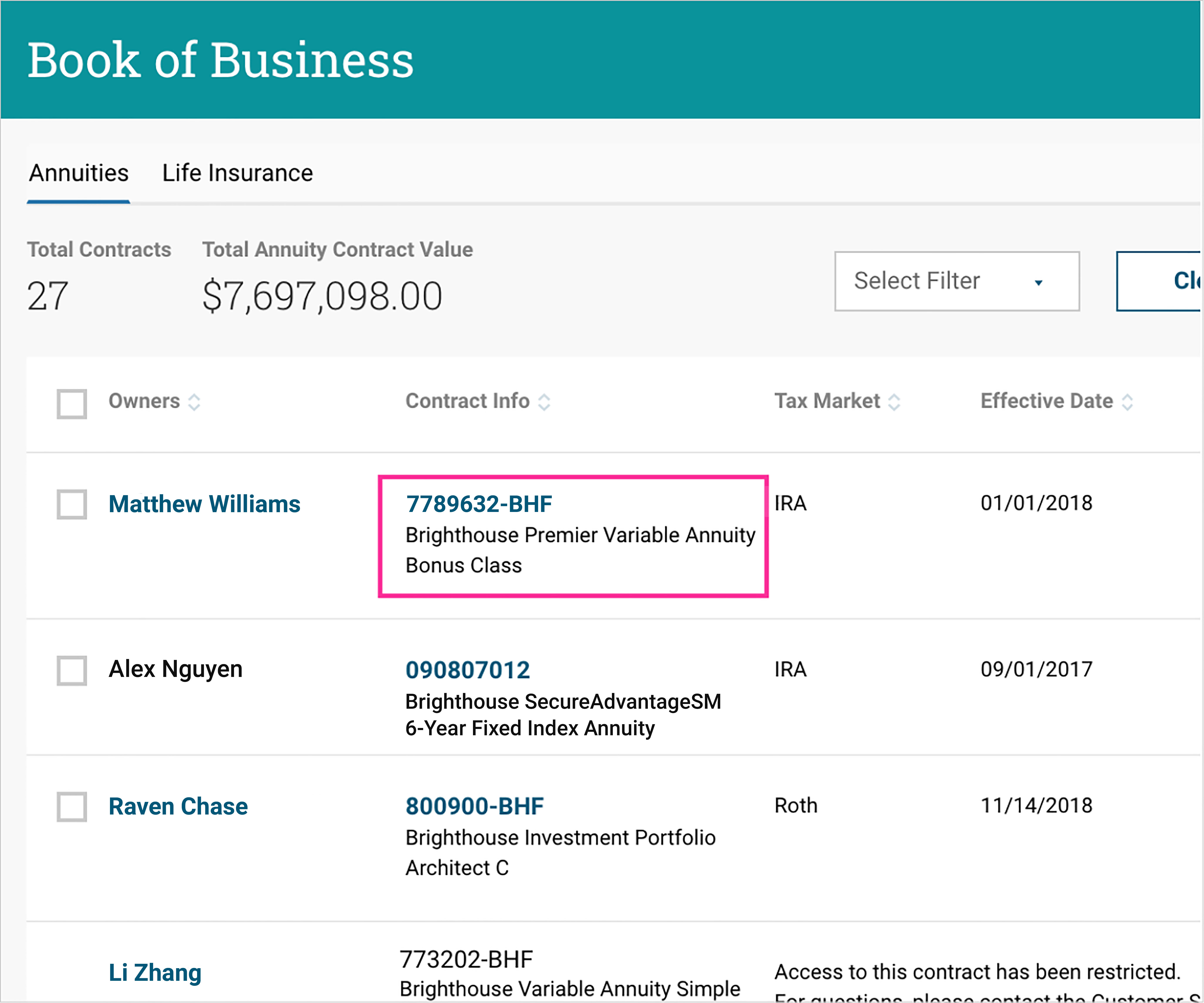This screenshot has width=1204, height=1003.
Task: Toggle the select-all header checkbox
Action: 72,404
